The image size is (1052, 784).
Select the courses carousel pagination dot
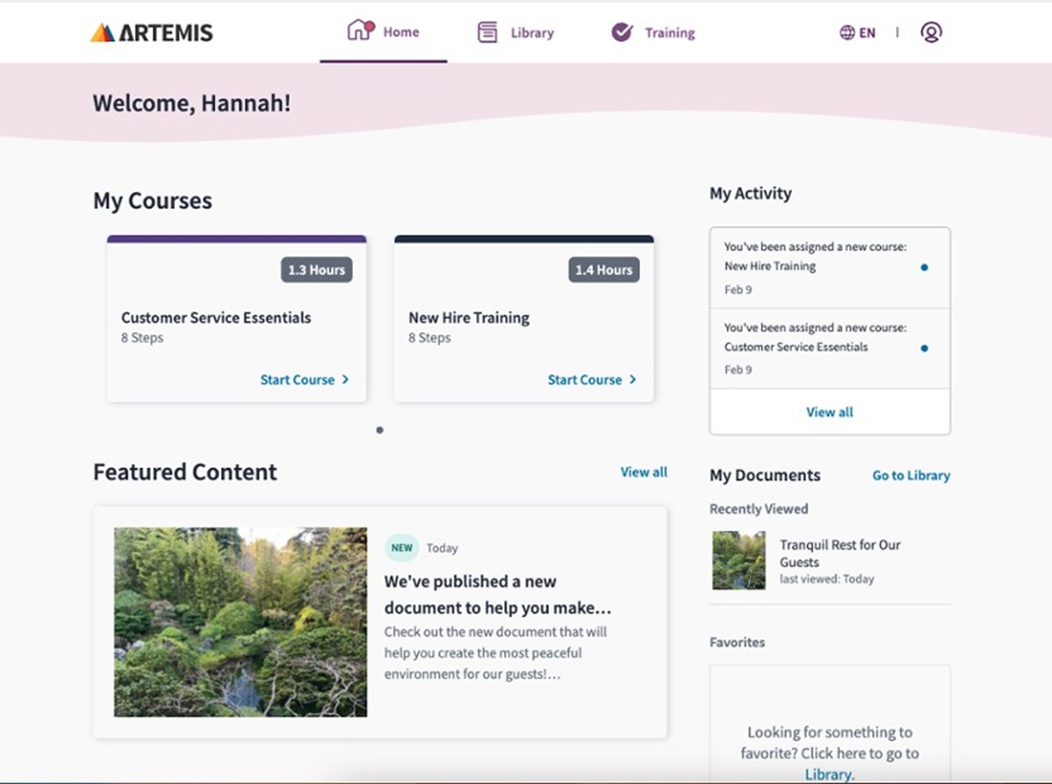tap(380, 430)
